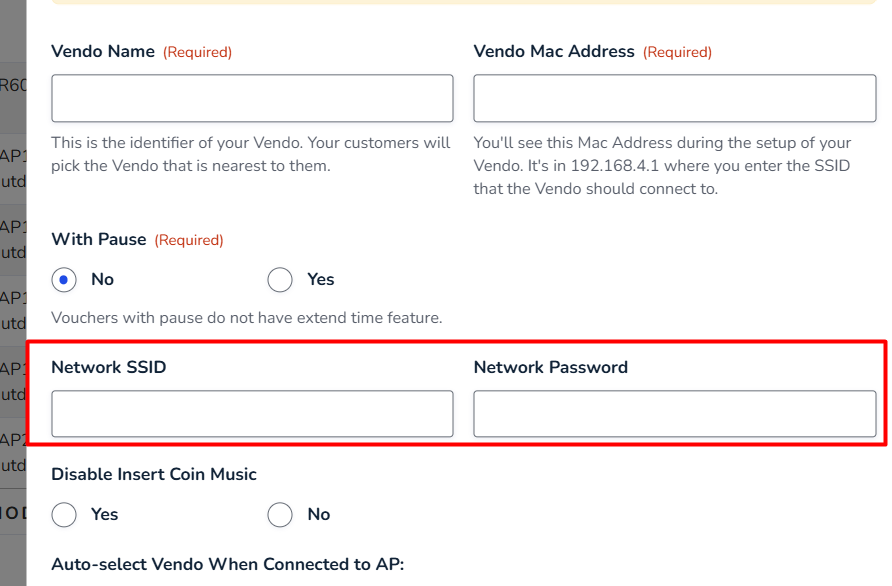Screen dimensions: 892x586
Task: Click the Vendo Name input field
Action: pos(252,98)
